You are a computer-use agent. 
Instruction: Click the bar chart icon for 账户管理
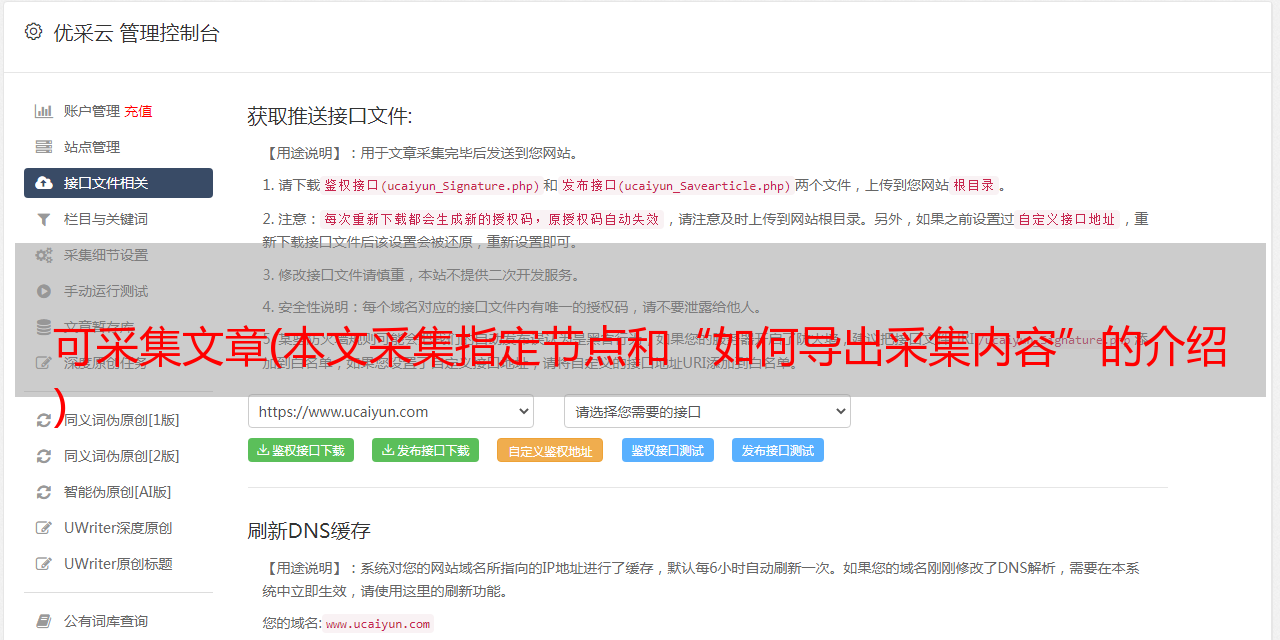point(44,111)
